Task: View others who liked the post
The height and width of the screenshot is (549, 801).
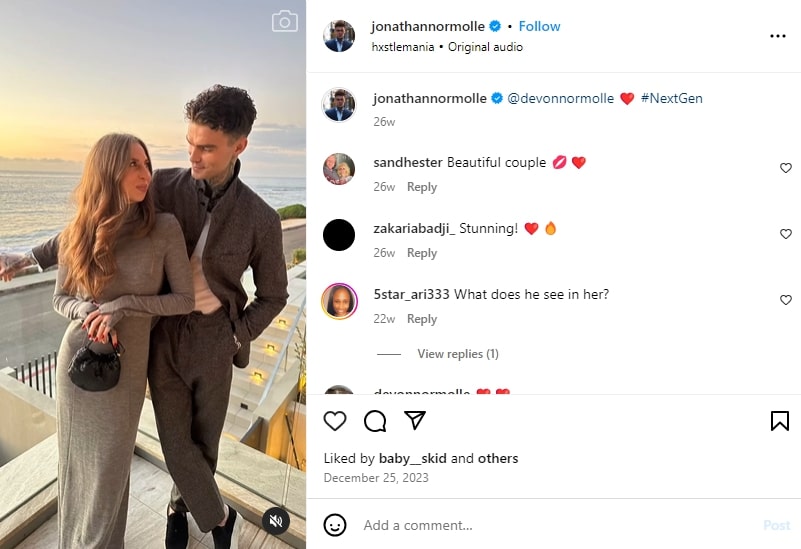Action: [498, 459]
